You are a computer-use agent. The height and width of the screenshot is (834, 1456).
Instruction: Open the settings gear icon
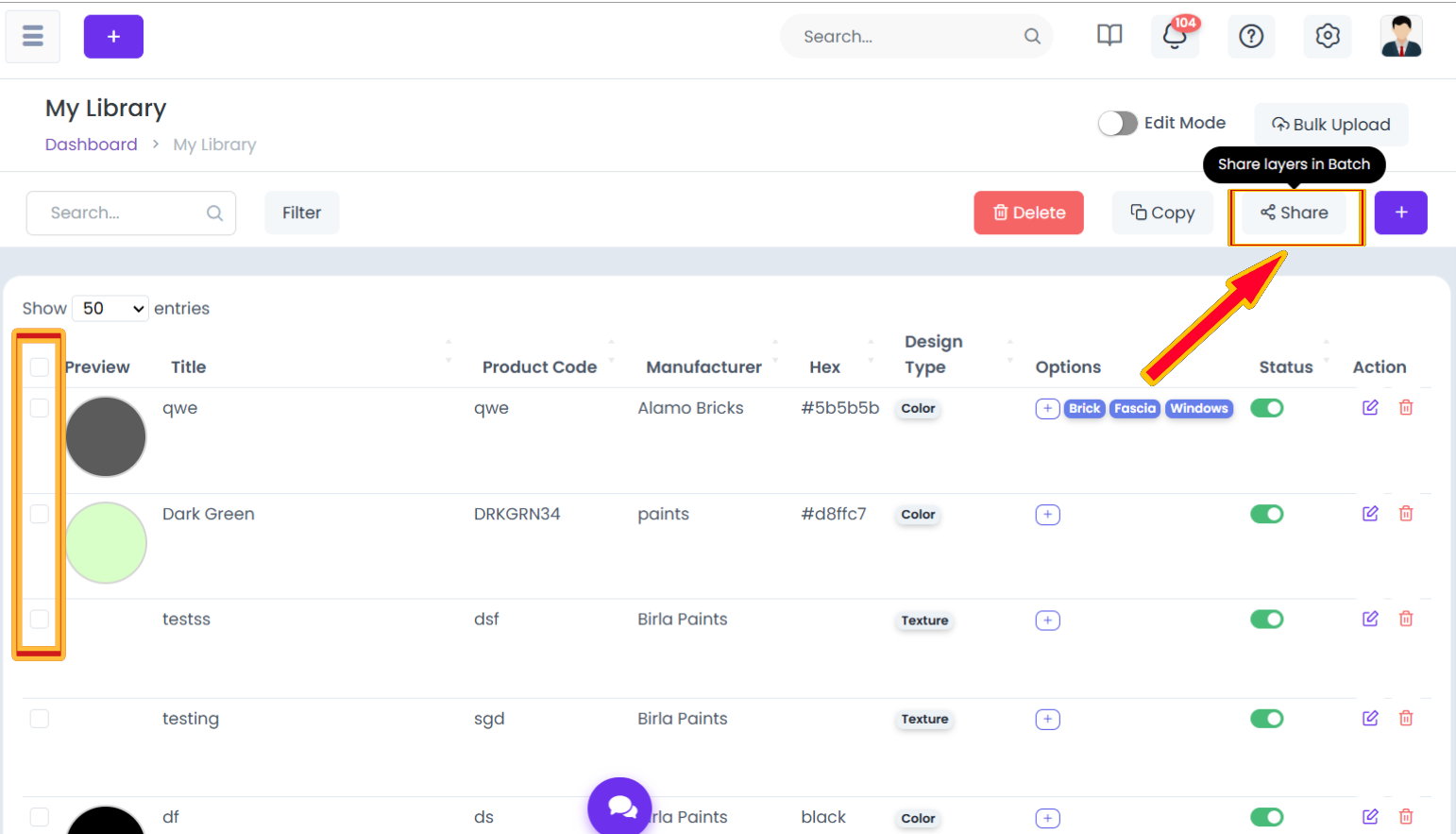[x=1328, y=37]
